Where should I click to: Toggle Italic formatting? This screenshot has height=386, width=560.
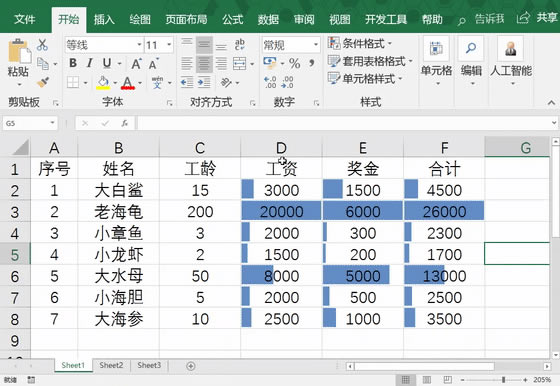[x=89, y=63]
